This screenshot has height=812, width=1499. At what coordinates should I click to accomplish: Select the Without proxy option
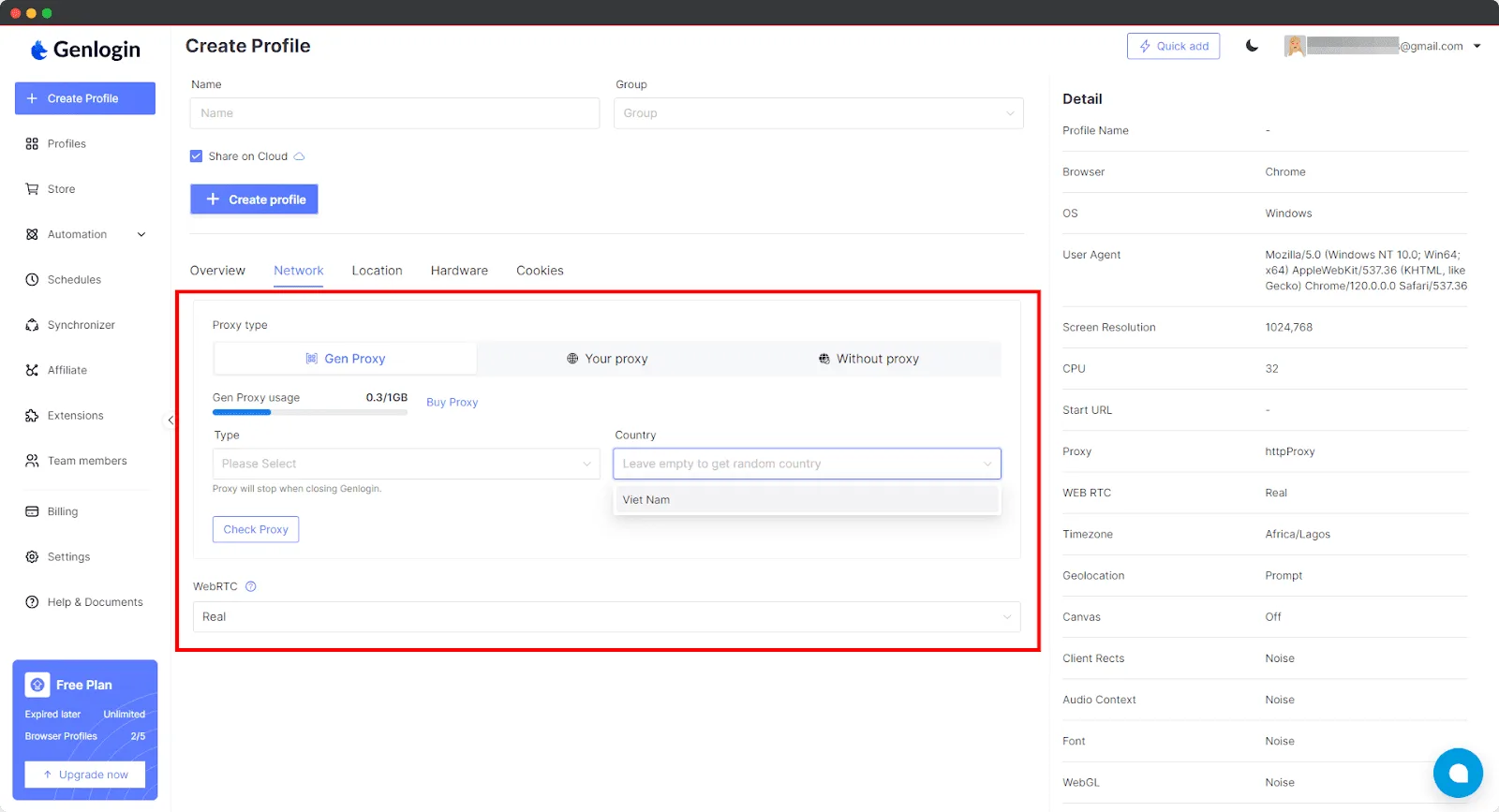coord(868,359)
